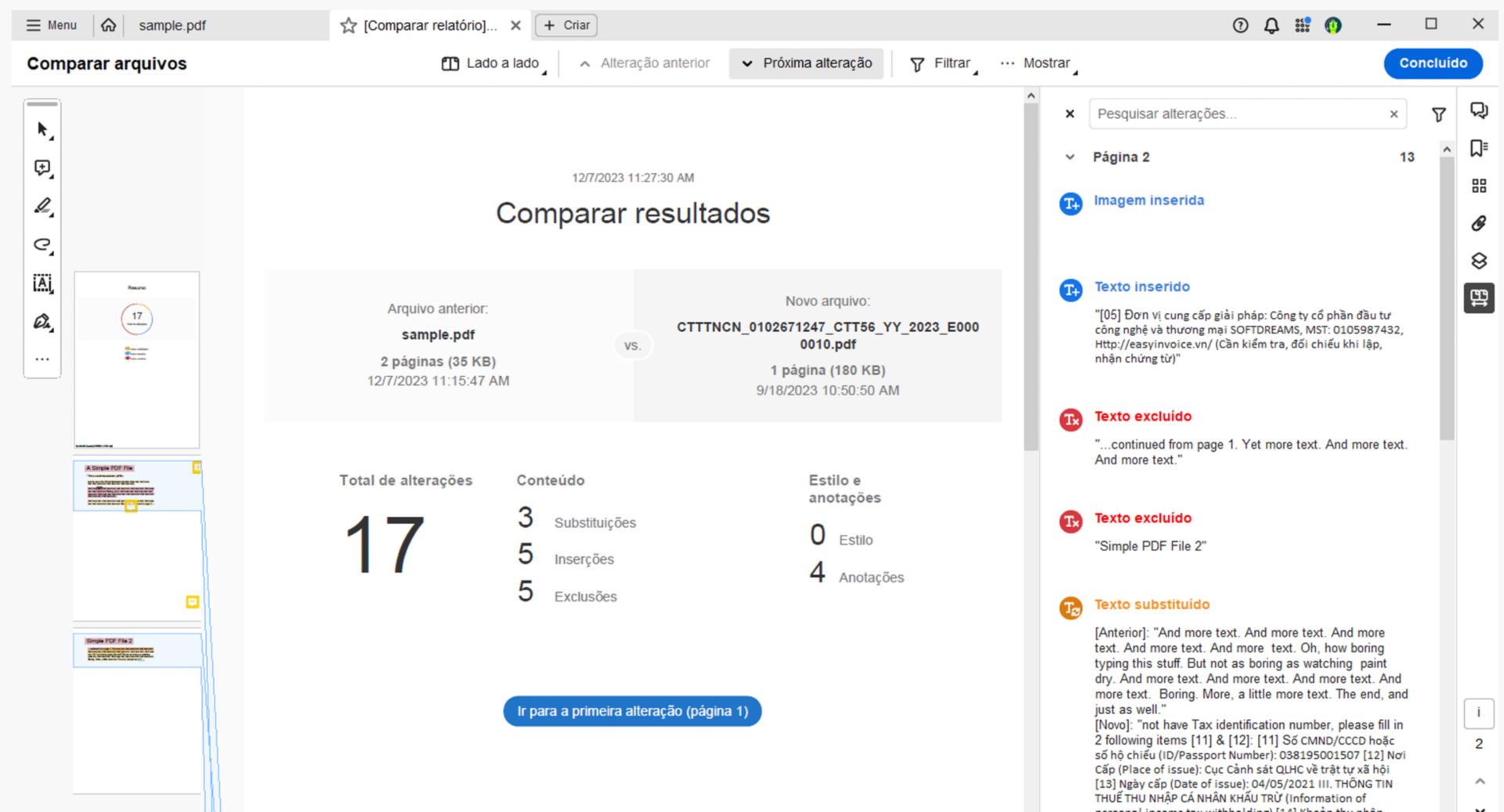Open the Add Comment sticky note tool
The width and height of the screenshot is (1504, 812).
click(x=42, y=168)
